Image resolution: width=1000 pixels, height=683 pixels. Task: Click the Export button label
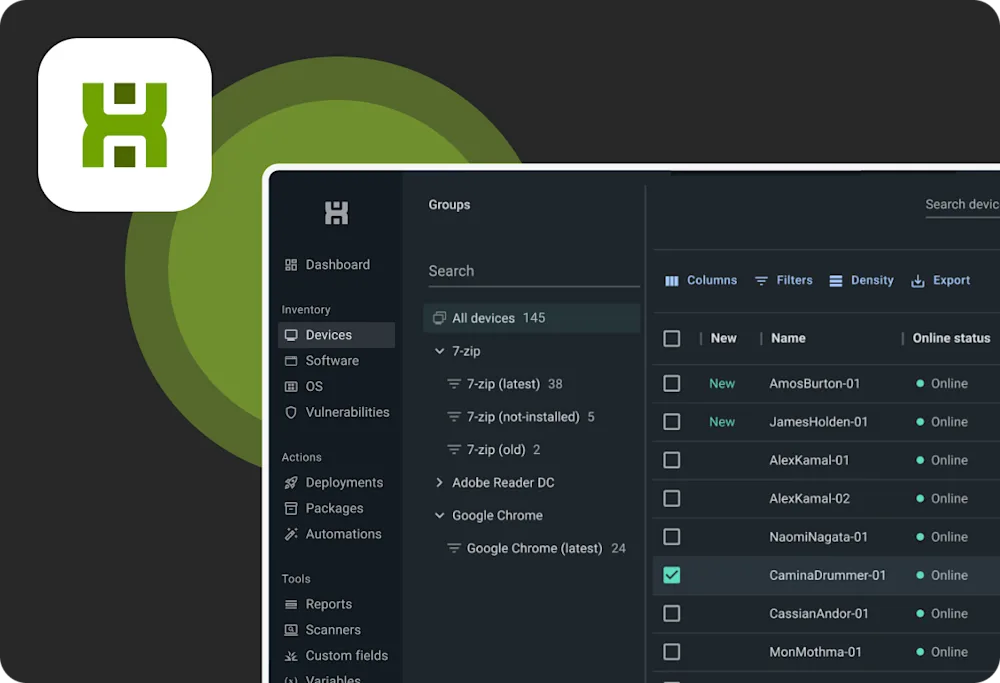(x=952, y=281)
